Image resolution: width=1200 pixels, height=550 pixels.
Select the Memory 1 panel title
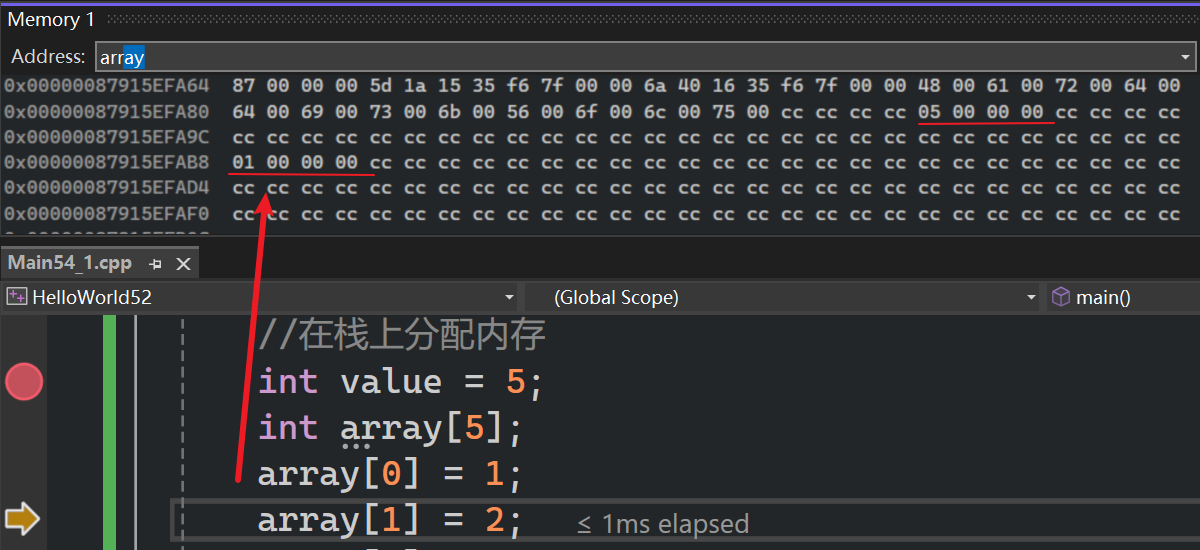pos(44,20)
